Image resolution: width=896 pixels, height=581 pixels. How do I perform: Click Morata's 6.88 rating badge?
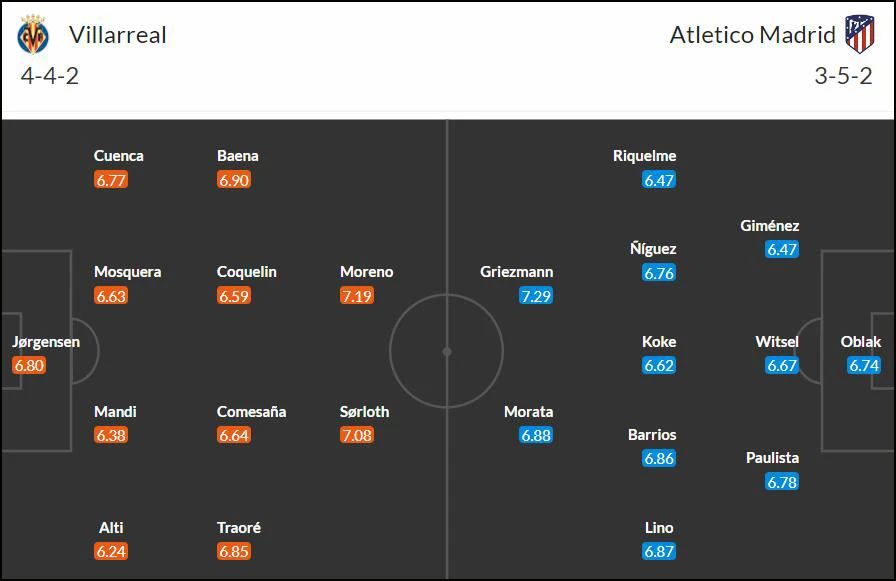point(536,435)
